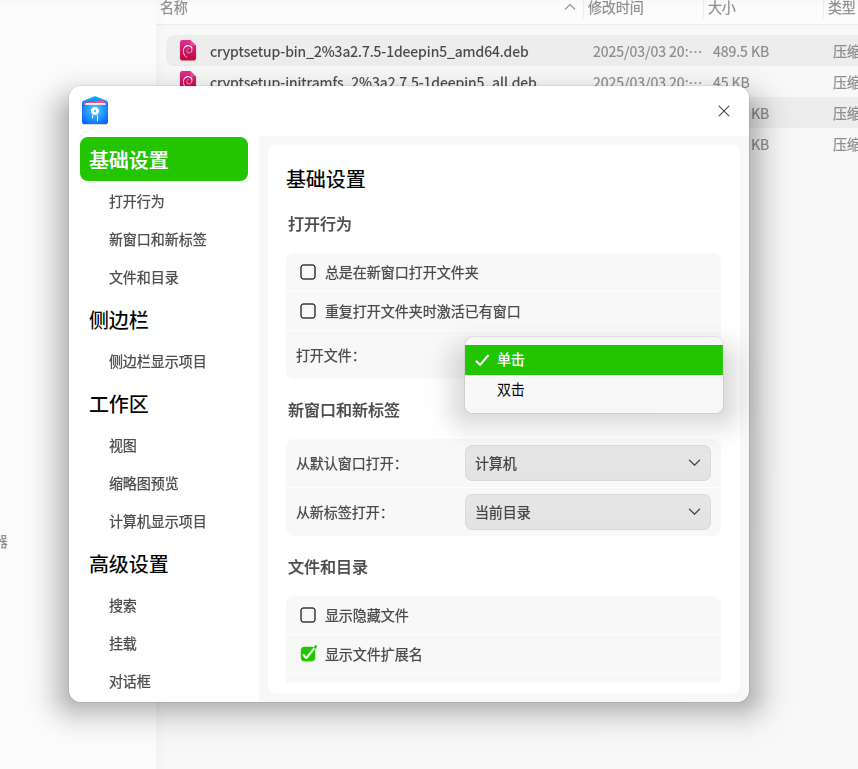858x769 pixels.
Task: Open 文件和目录 section from sidebar
Action: coord(144,278)
